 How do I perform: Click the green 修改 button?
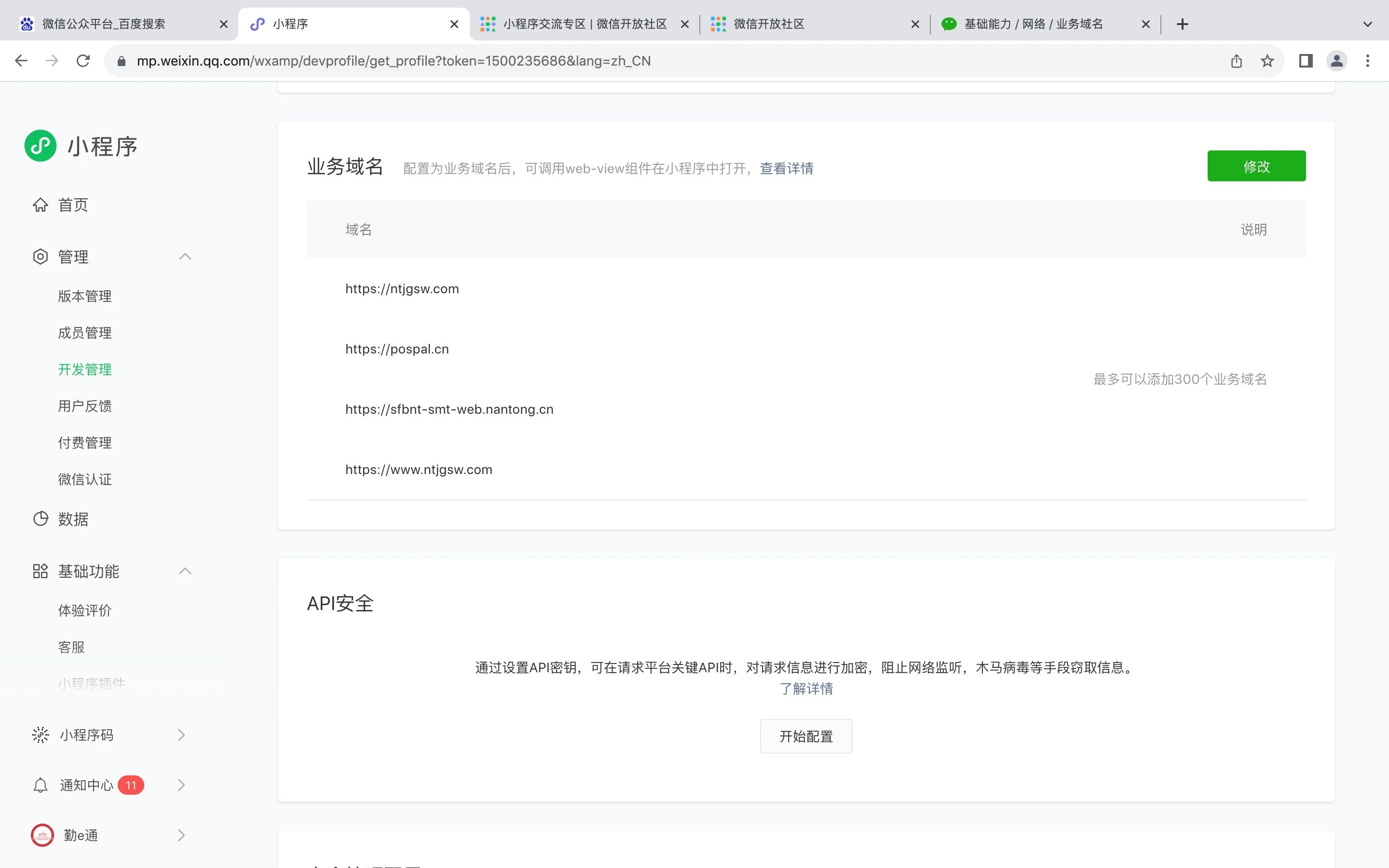pyautogui.click(x=1256, y=166)
